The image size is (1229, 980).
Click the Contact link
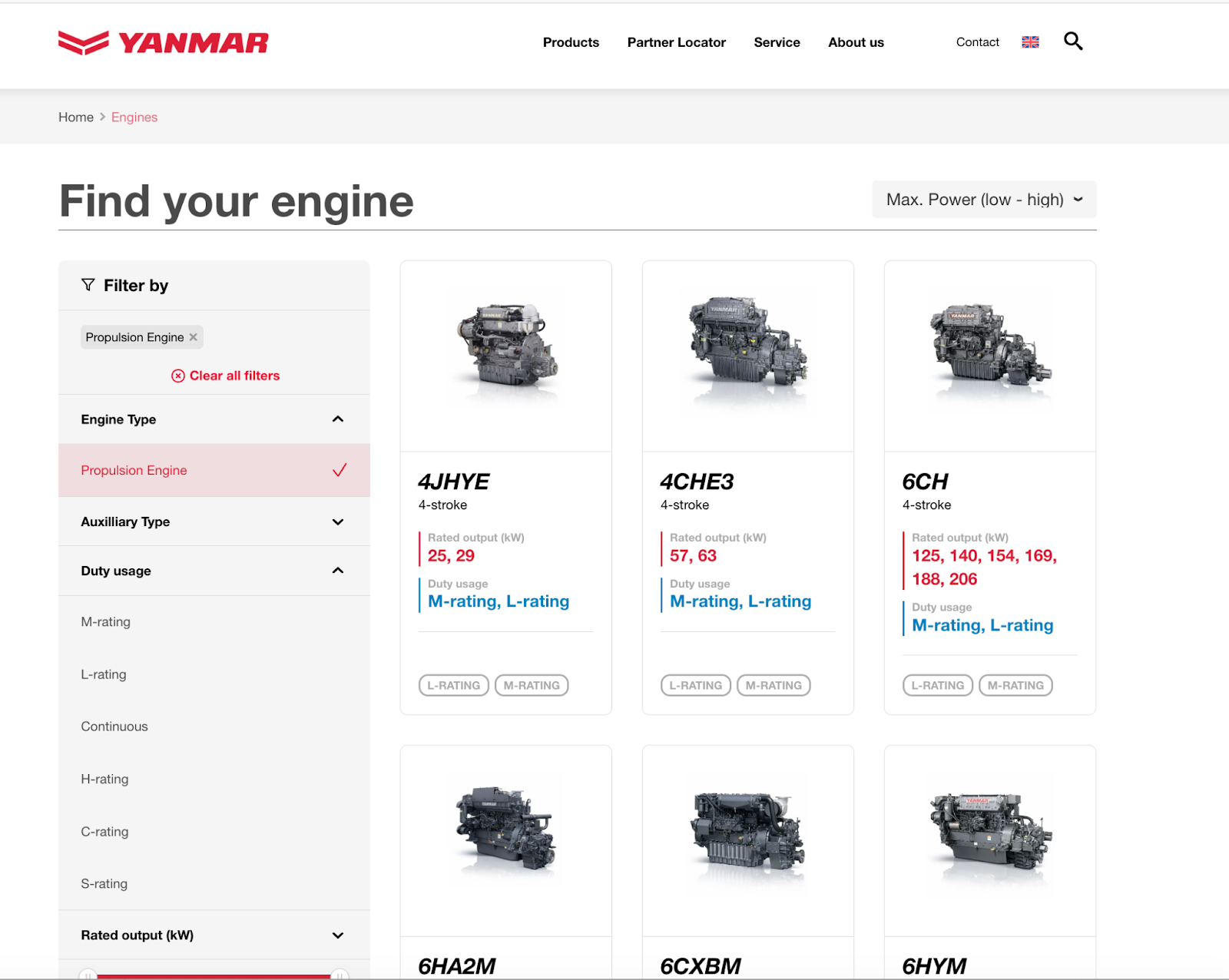tap(978, 42)
